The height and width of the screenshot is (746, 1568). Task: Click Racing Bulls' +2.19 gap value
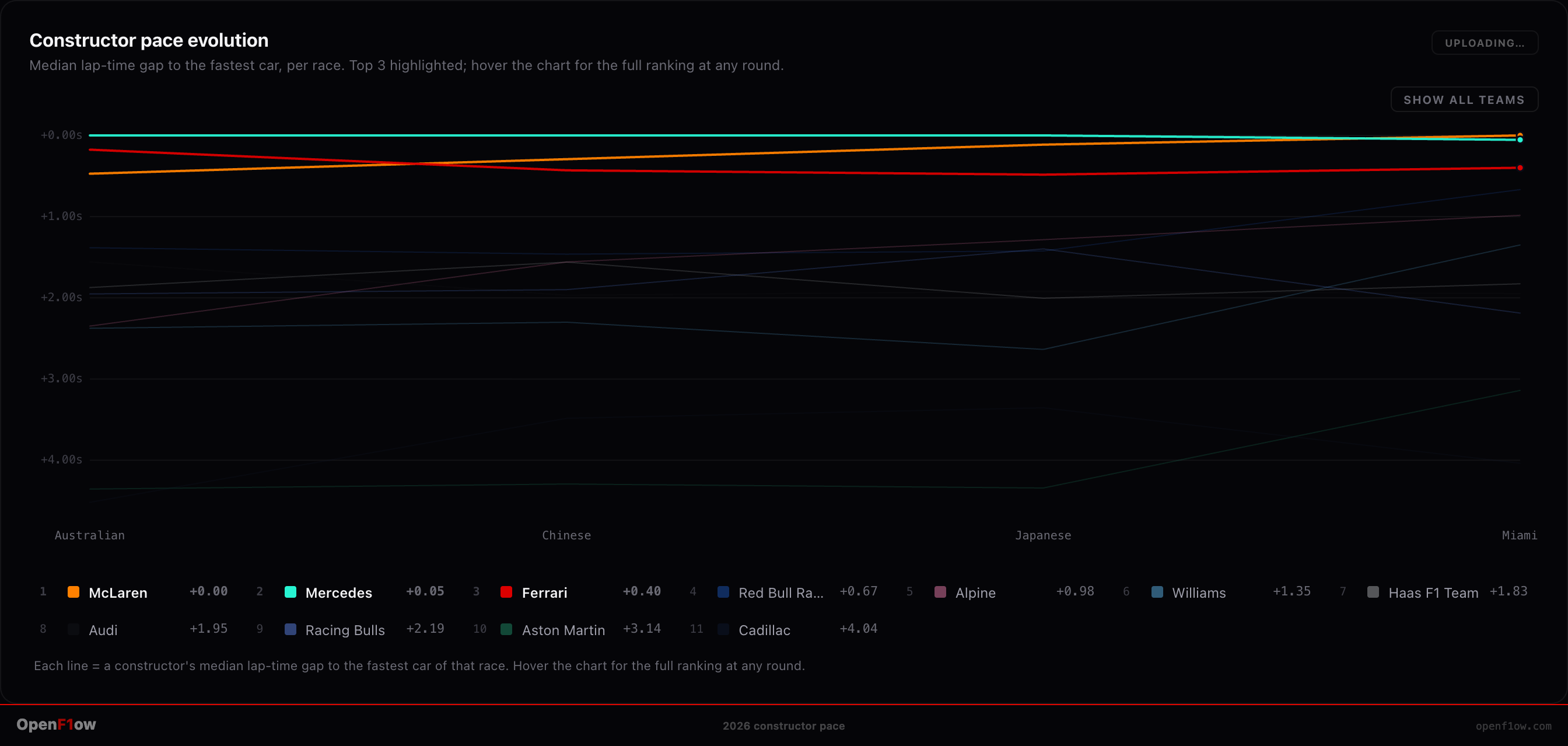pyautogui.click(x=425, y=629)
